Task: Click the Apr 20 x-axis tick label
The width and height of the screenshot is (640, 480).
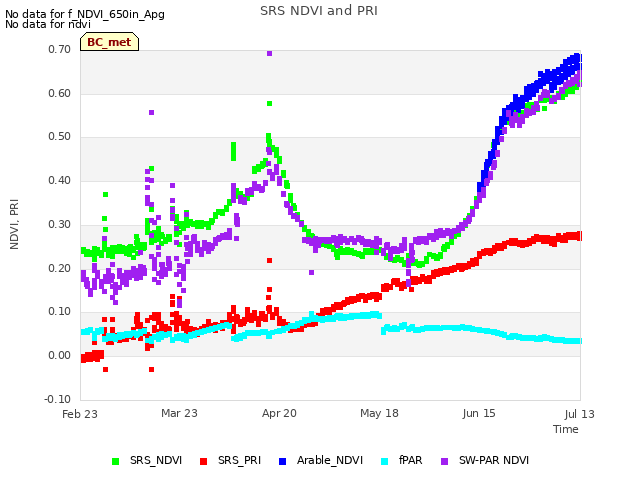Action: click(279, 413)
